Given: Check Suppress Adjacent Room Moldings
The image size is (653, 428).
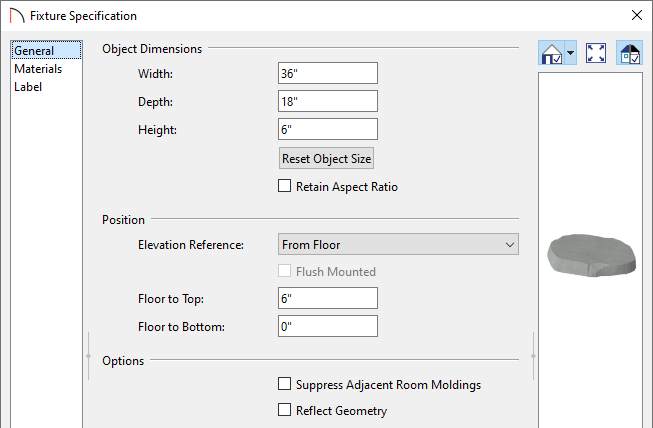Looking at the screenshot, I should 284,383.
